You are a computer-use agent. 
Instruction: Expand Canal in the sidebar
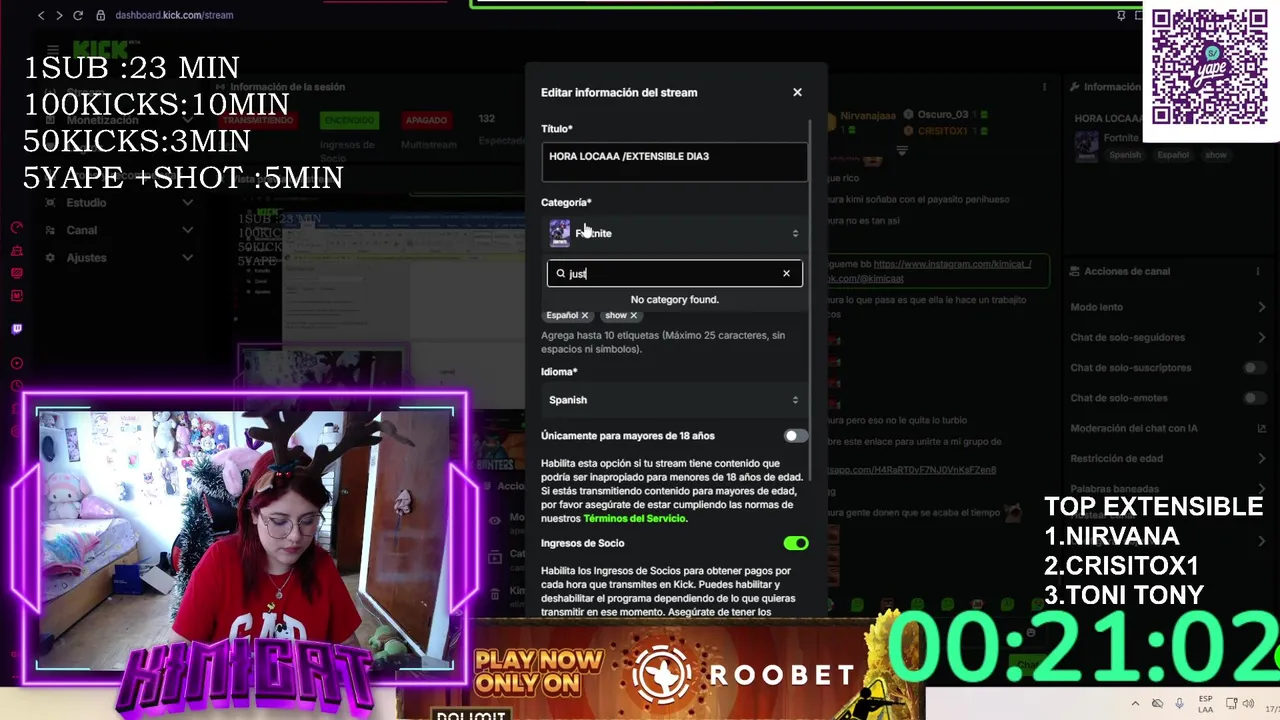pos(187,230)
